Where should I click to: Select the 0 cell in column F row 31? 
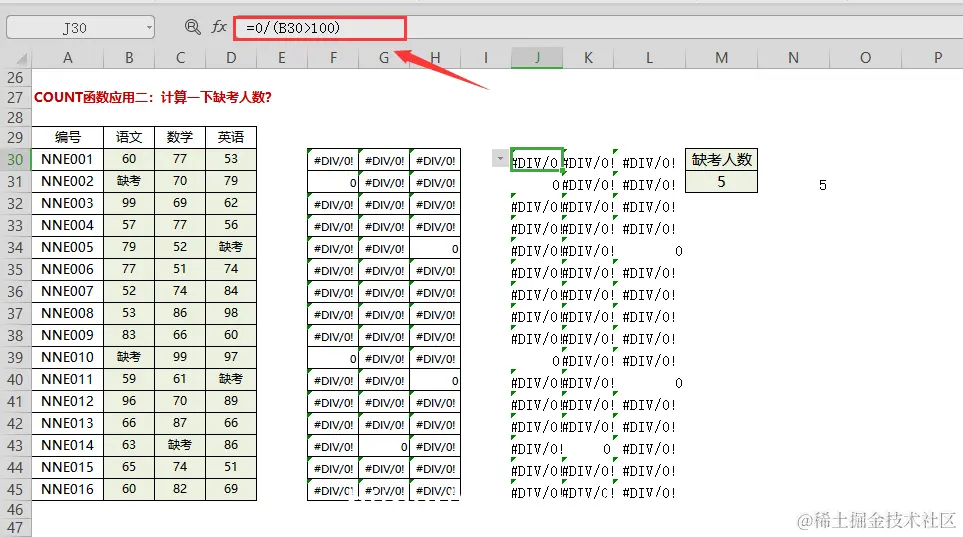(x=333, y=182)
